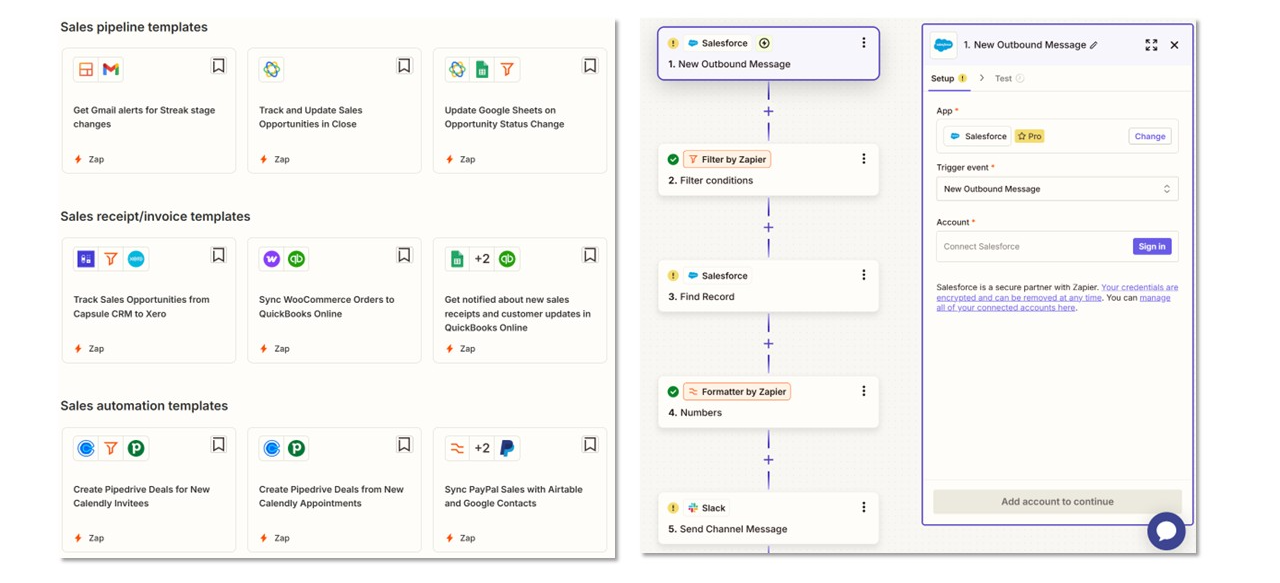Open the Trigger event dropdown
The height and width of the screenshot is (583, 1280).
pos(1057,189)
